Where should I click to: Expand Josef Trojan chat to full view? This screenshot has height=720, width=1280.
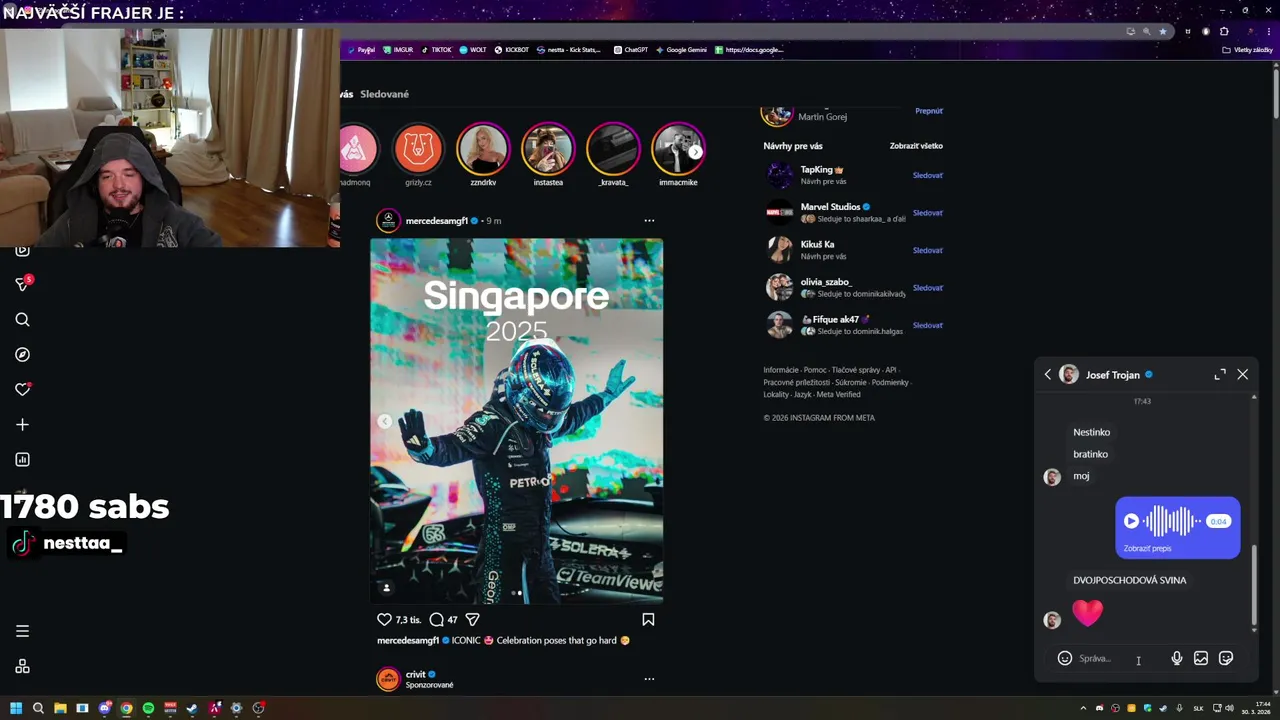[x=1220, y=374]
